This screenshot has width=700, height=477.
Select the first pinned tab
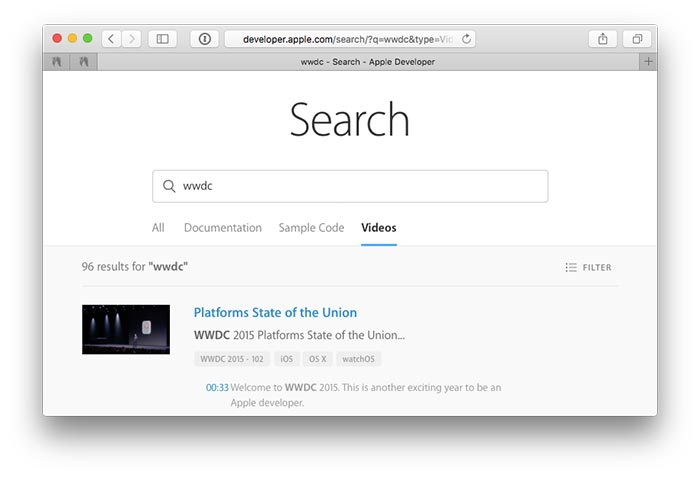57,62
